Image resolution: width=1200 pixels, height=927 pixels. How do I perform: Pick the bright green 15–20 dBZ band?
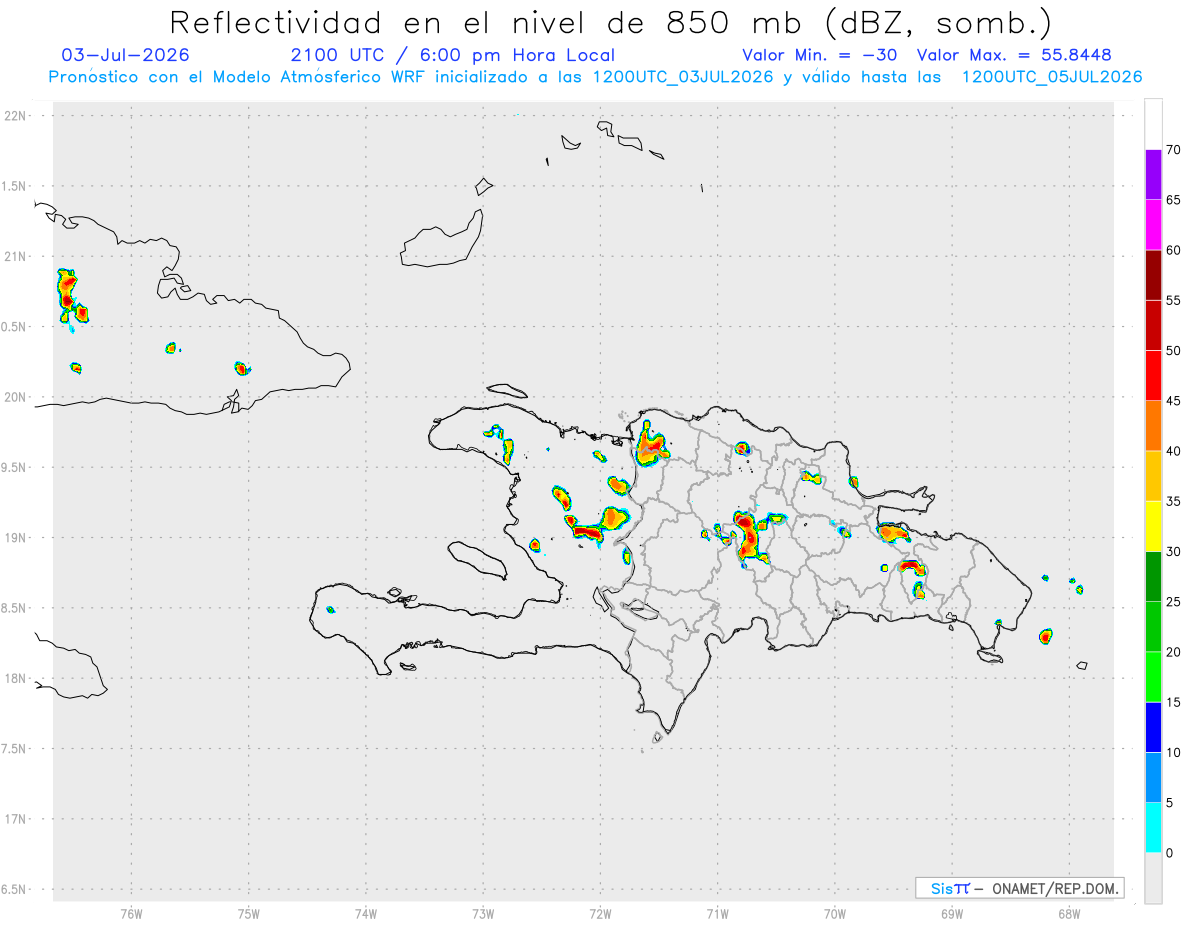click(x=1153, y=677)
